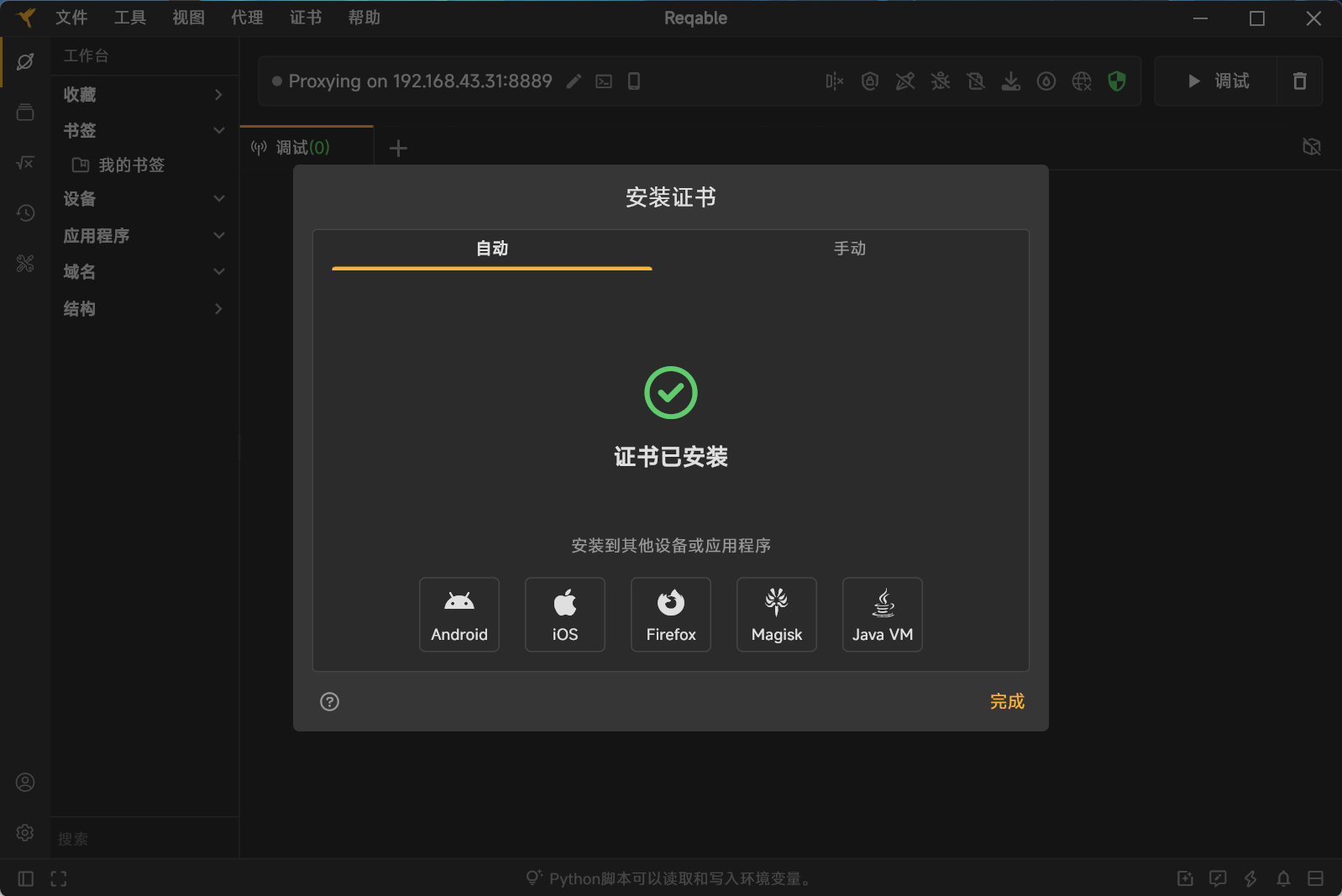Toggle the green shield SSL icon
This screenshot has width=1342, height=896.
point(1116,81)
